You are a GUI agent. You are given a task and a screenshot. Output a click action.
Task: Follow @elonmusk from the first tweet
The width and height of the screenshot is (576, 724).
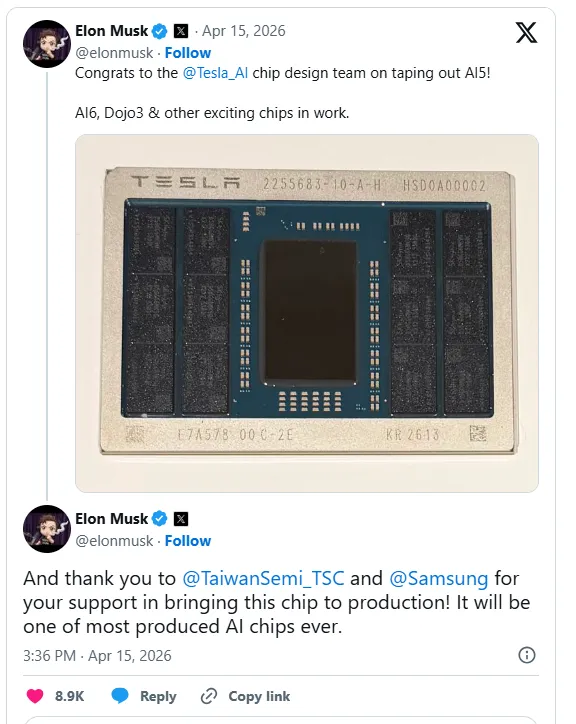click(188, 53)
